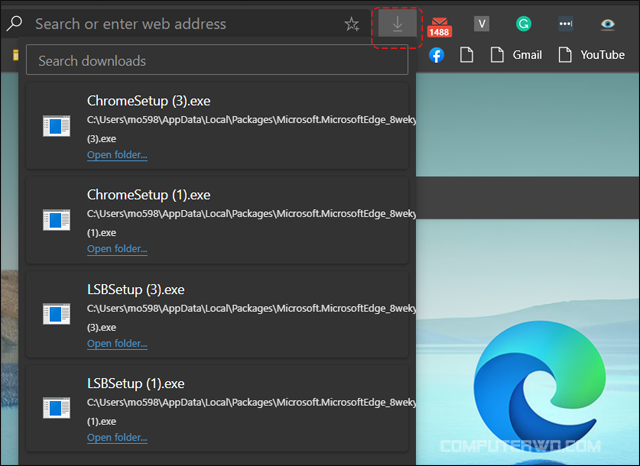Open the unlabeled page bookmark after Facebook
The image size is (640, 466).
coord(467,55)
